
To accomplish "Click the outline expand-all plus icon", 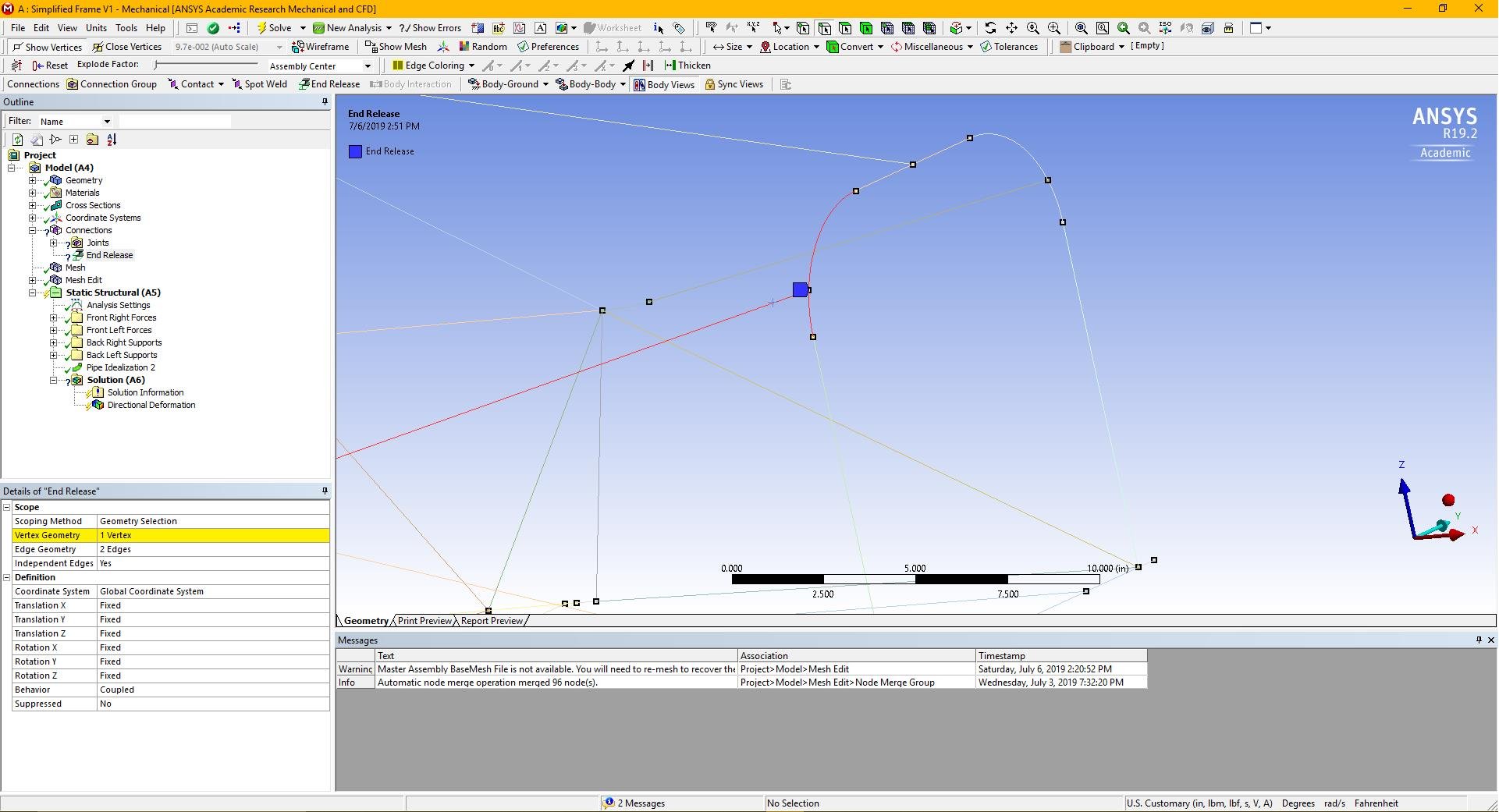I will point(73,140).
